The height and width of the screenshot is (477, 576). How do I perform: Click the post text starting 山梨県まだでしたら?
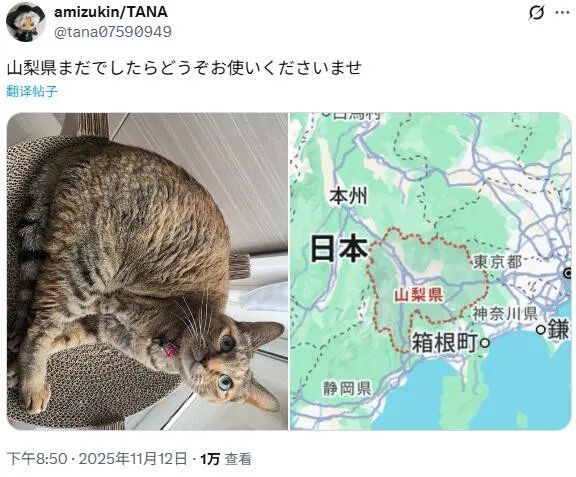click(184, 68)
